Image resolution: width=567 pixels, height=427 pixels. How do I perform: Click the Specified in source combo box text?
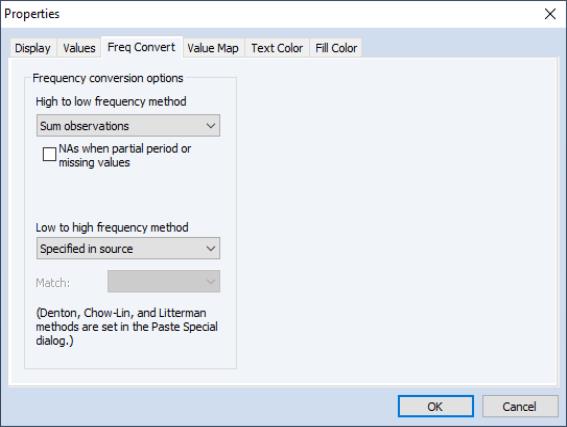click(86, 249)
